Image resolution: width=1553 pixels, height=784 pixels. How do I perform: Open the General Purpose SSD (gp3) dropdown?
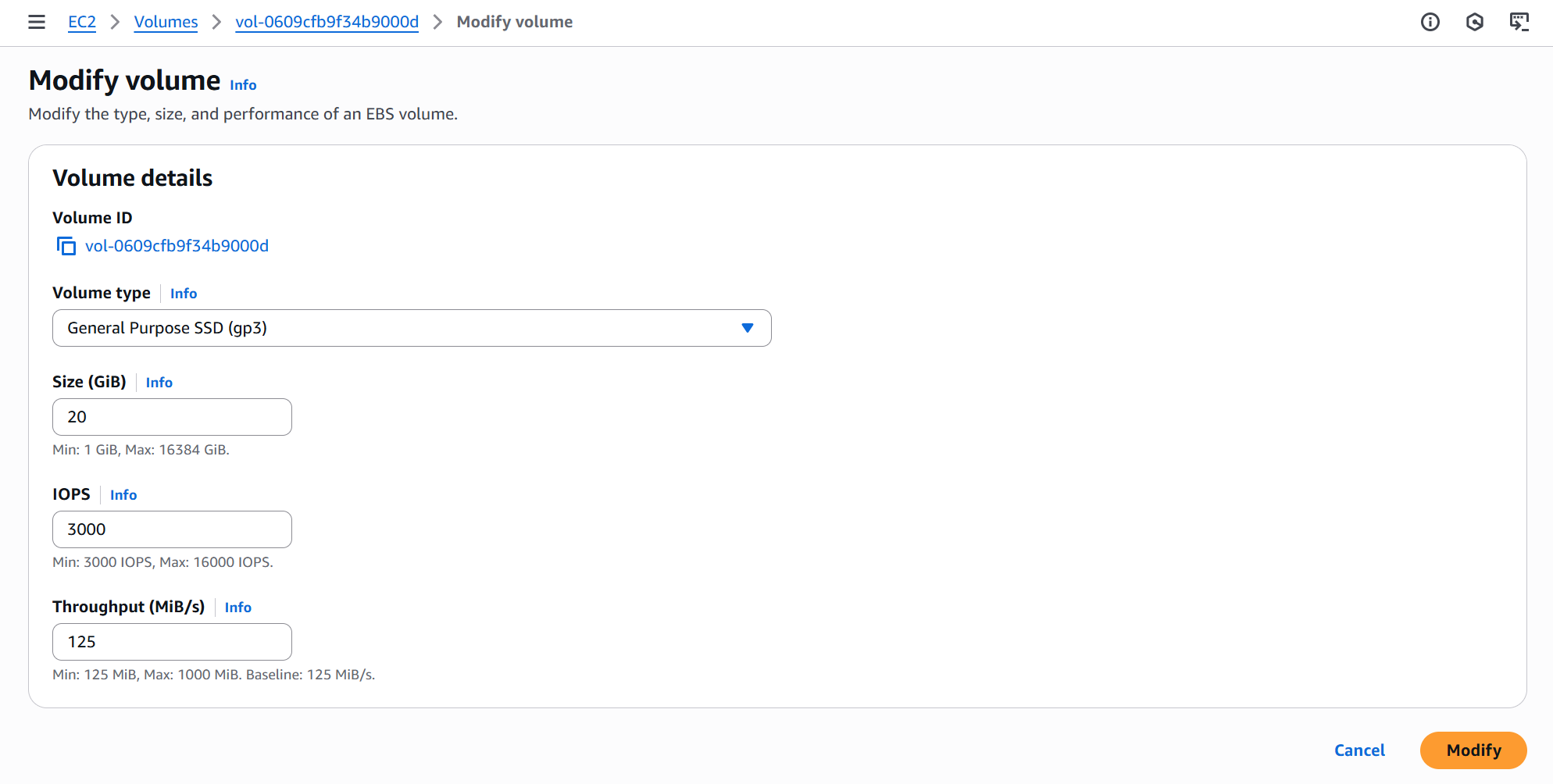(x=391, y=328)
